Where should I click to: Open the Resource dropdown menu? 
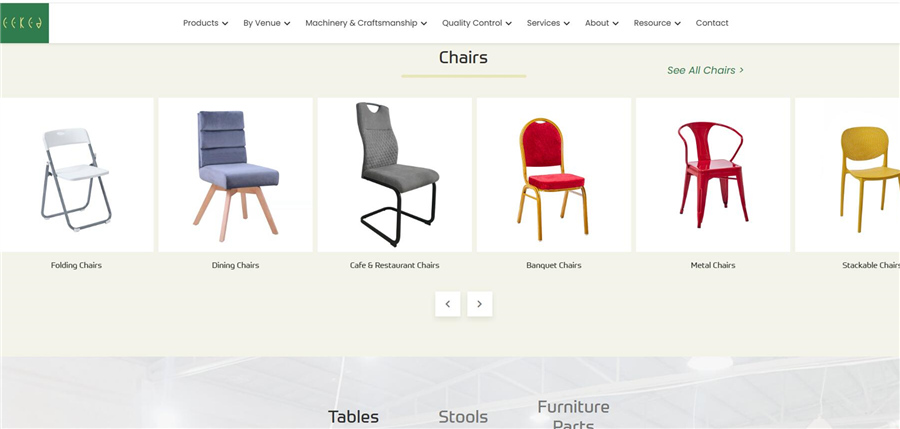(x=657, y=23)
